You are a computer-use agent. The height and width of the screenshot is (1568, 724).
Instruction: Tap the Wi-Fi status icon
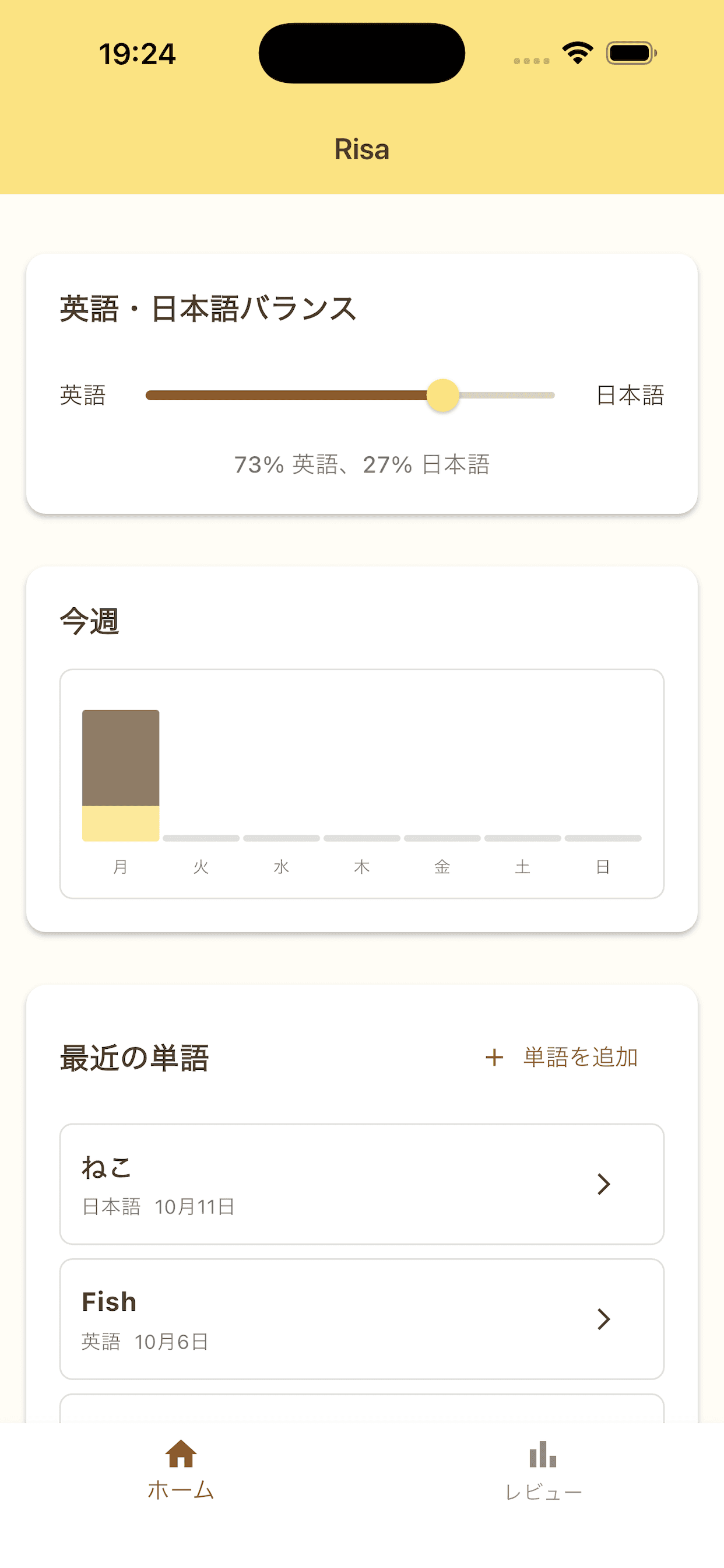tap(577, 53)
